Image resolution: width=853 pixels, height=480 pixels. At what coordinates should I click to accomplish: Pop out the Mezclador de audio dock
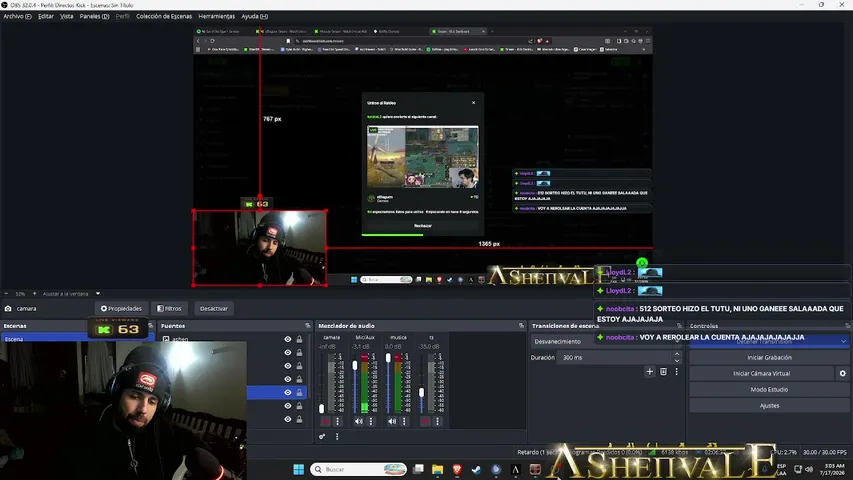[x=521, y=325]
